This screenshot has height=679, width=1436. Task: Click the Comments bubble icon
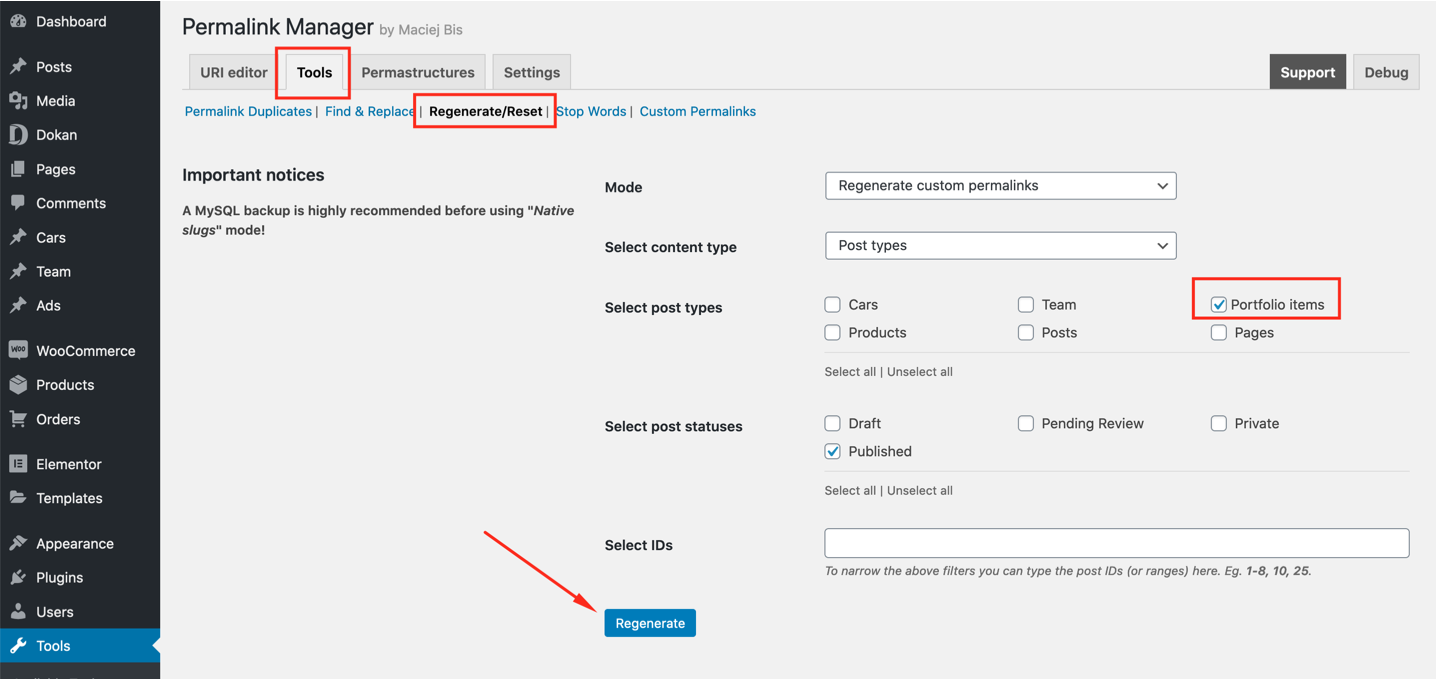(18, 203)
